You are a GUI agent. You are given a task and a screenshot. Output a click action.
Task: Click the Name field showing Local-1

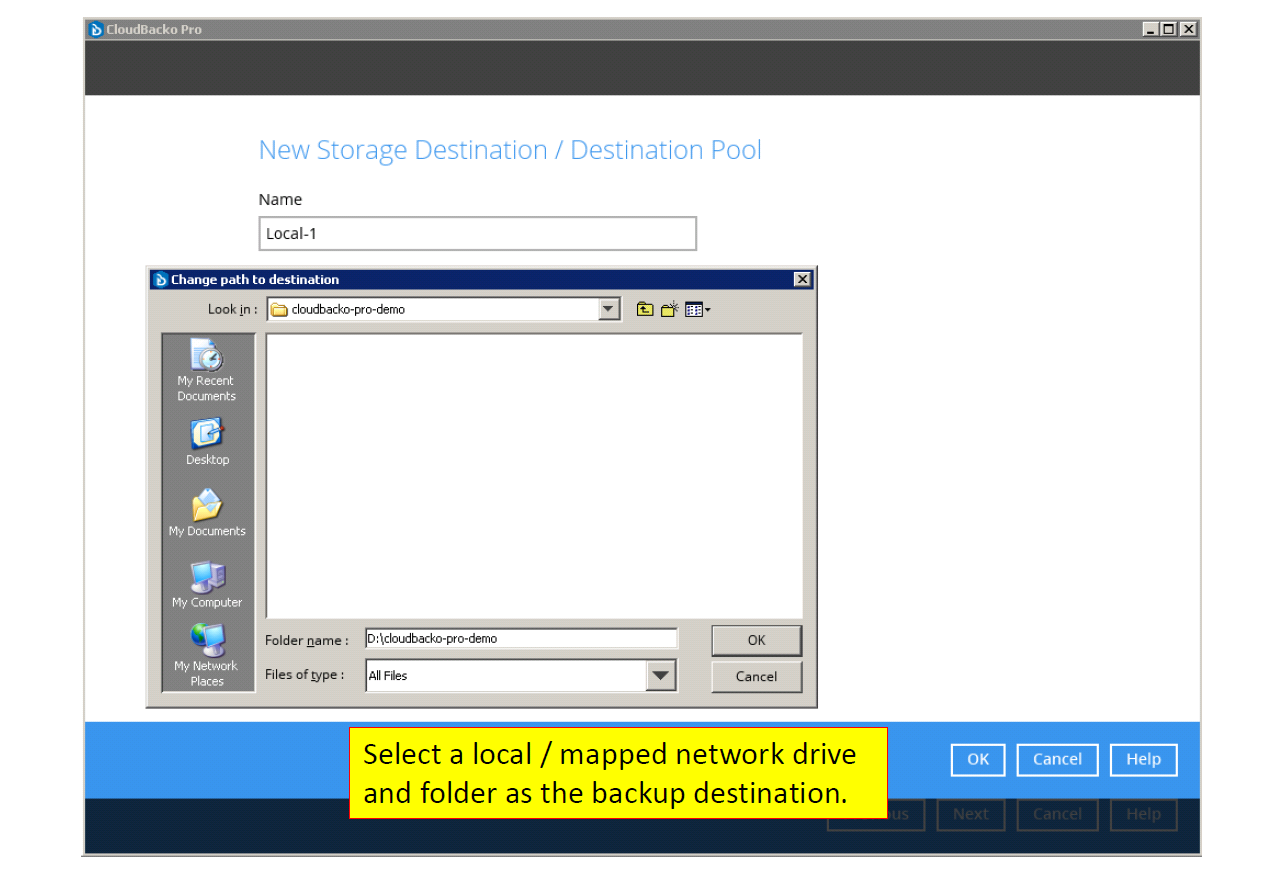477,233
